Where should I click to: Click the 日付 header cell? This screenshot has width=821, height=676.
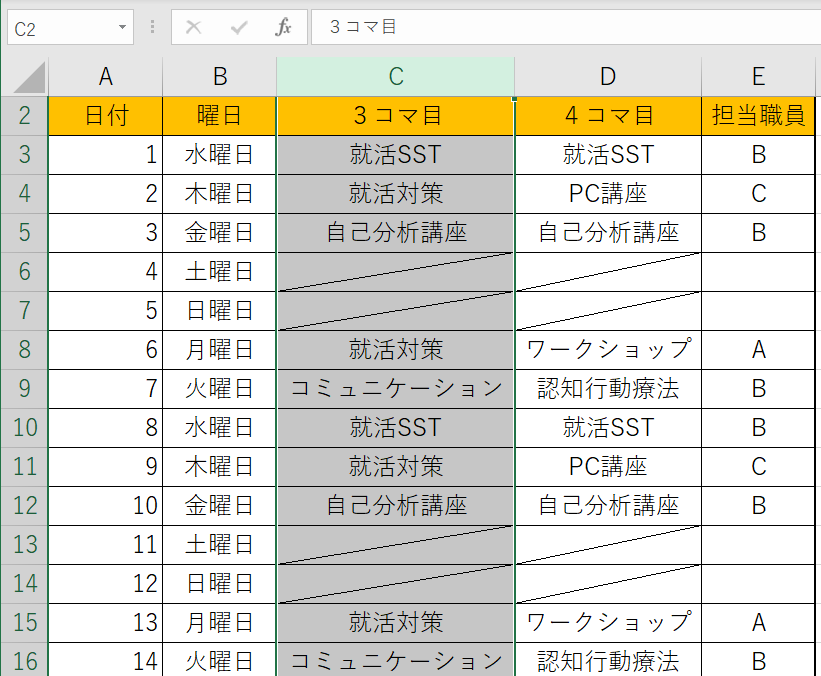[x=105, y=116]
